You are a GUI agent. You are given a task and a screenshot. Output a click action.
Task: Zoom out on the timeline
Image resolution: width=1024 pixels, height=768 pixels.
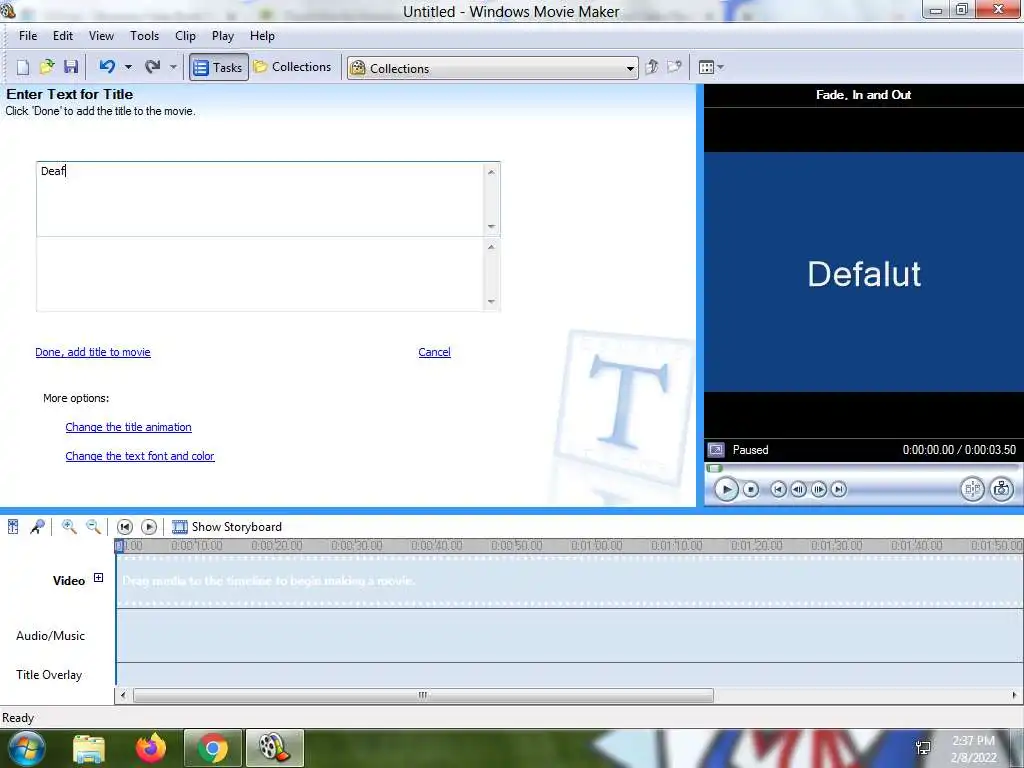click(x=93, y=526)
